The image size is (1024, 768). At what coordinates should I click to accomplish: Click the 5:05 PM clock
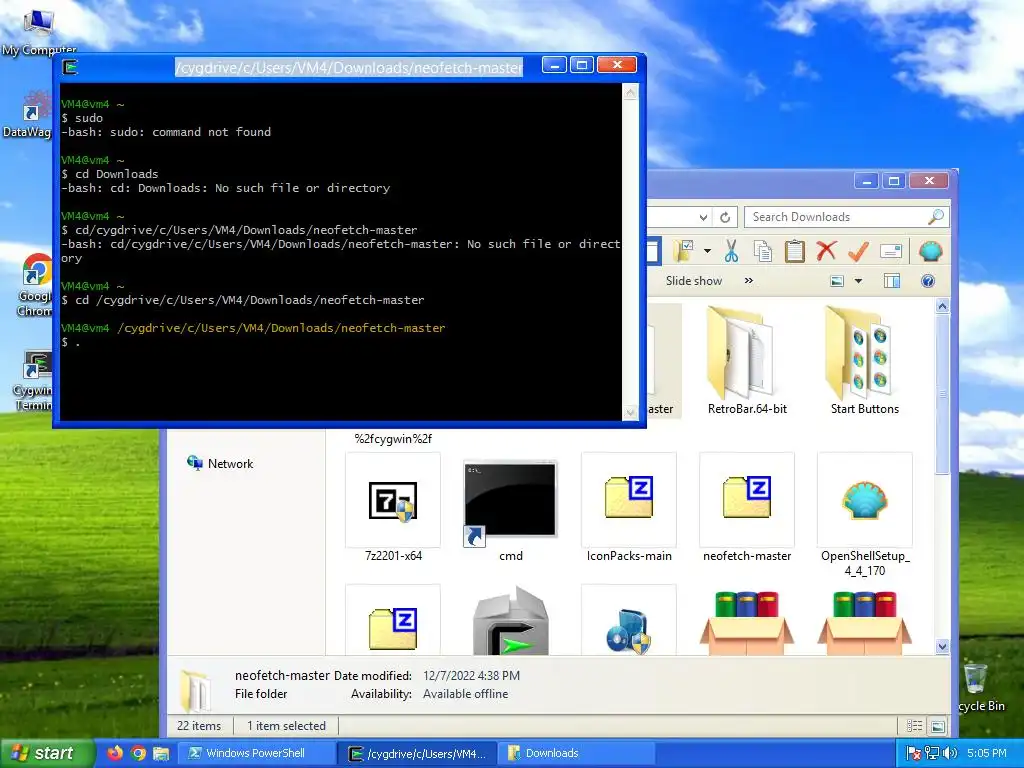(987, 753)
